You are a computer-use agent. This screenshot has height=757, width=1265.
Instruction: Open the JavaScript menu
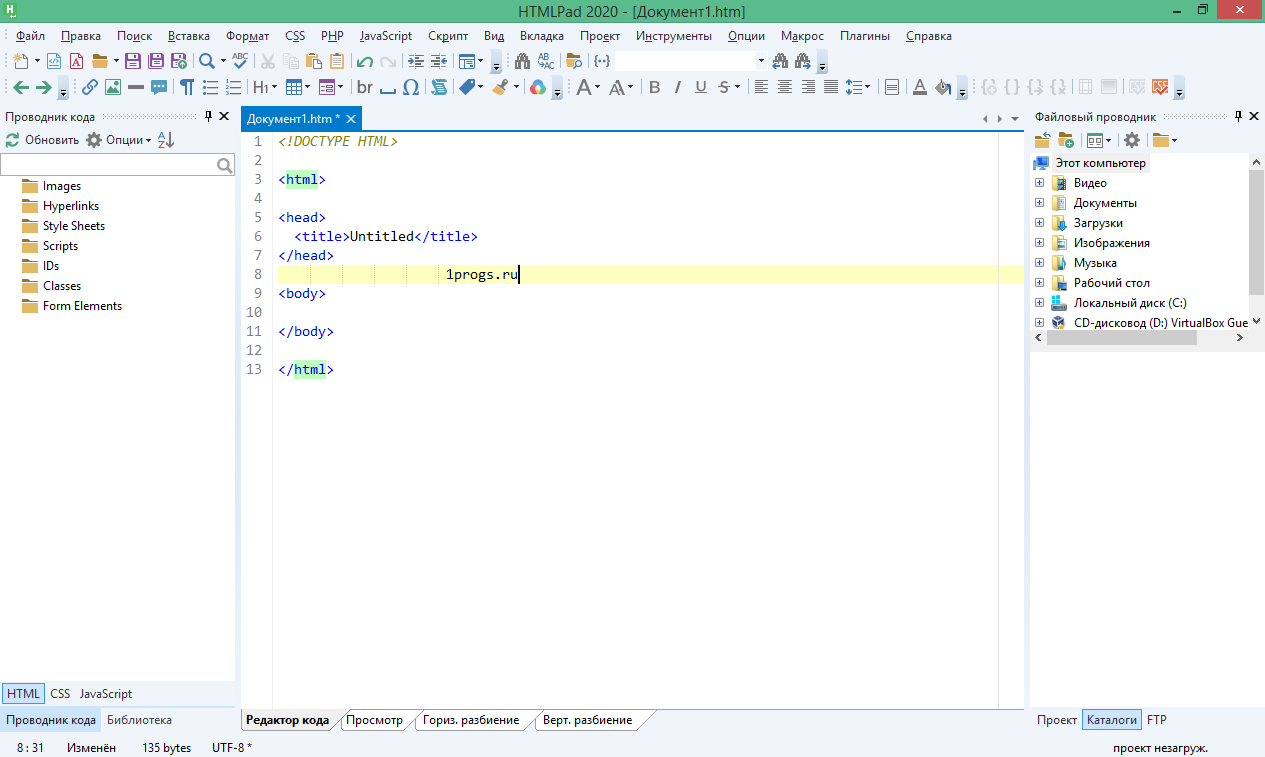(386, 36)
